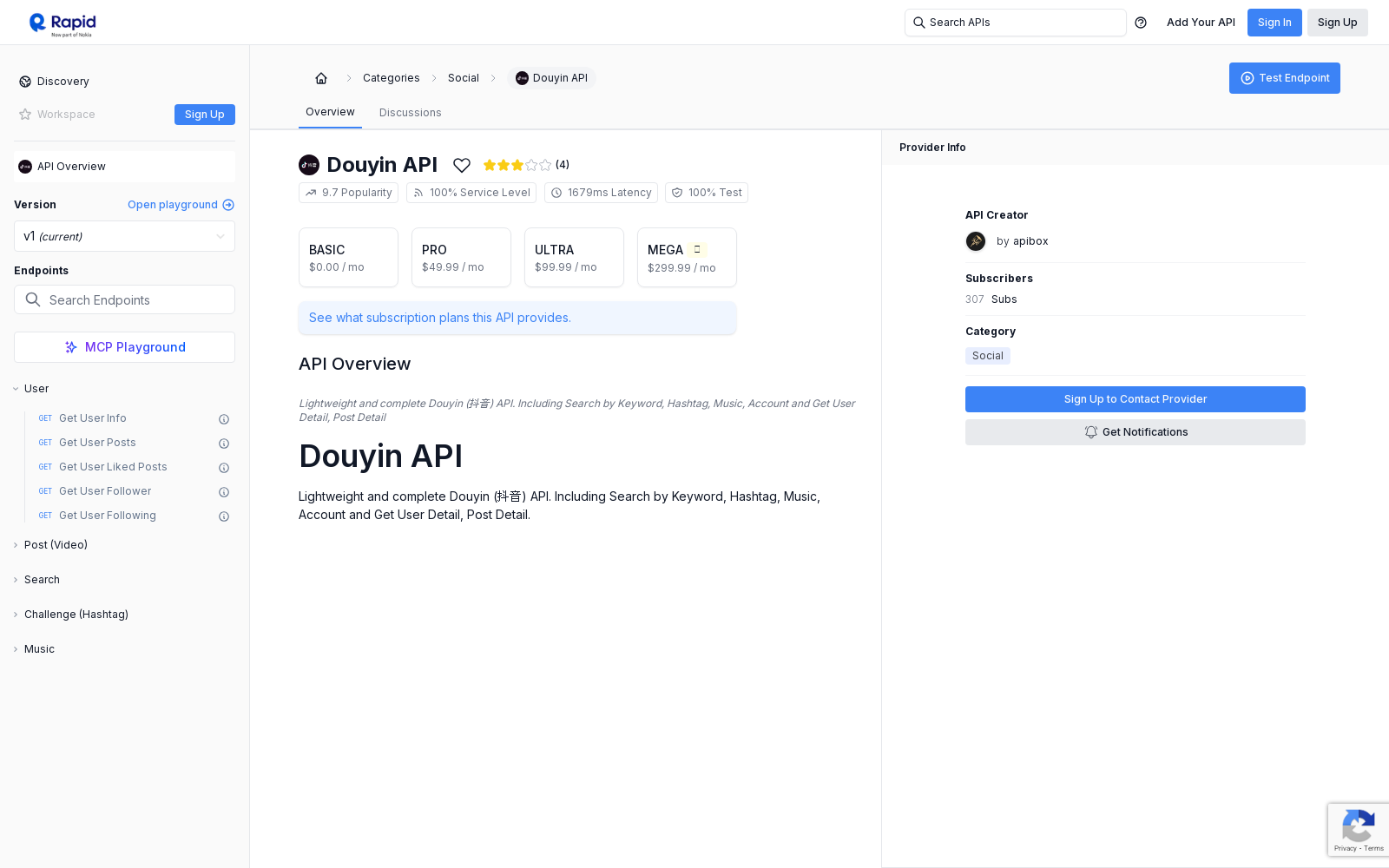Click the Douyin logo beside the API title
The height and width of the screenshot is (868, 1389).
click(x=309, y=165)
